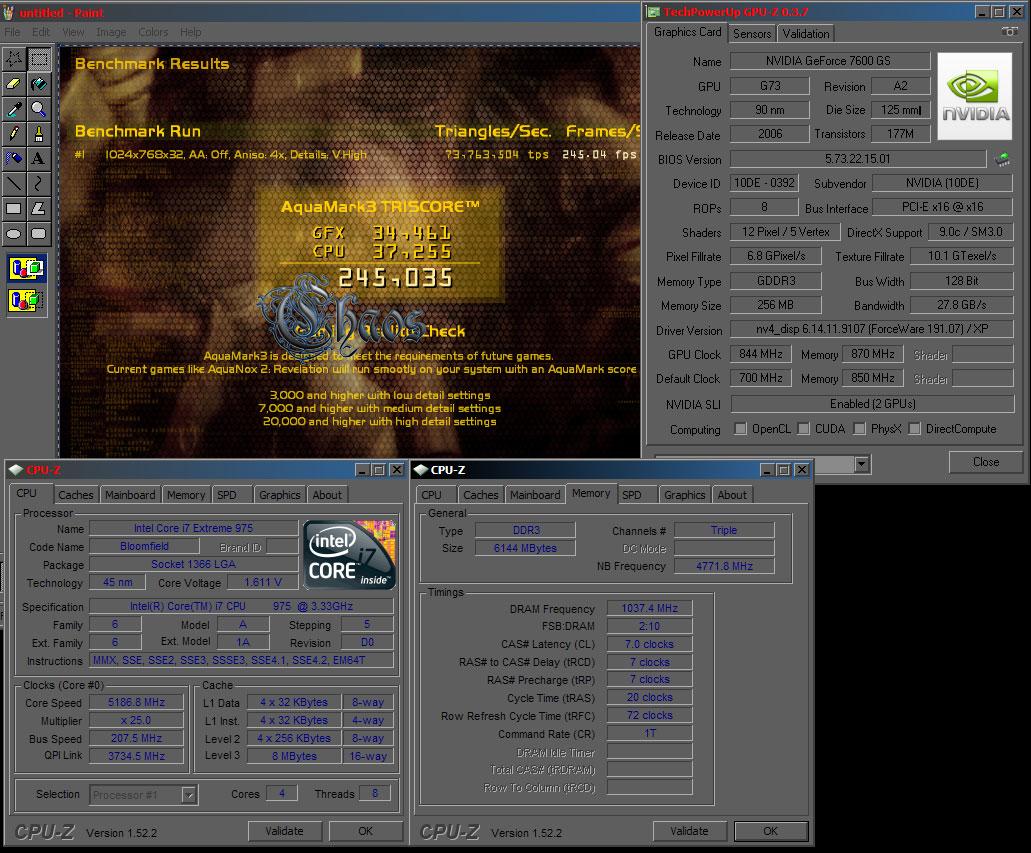Click the Paint application icon in title bar

(x=9, y=12)
